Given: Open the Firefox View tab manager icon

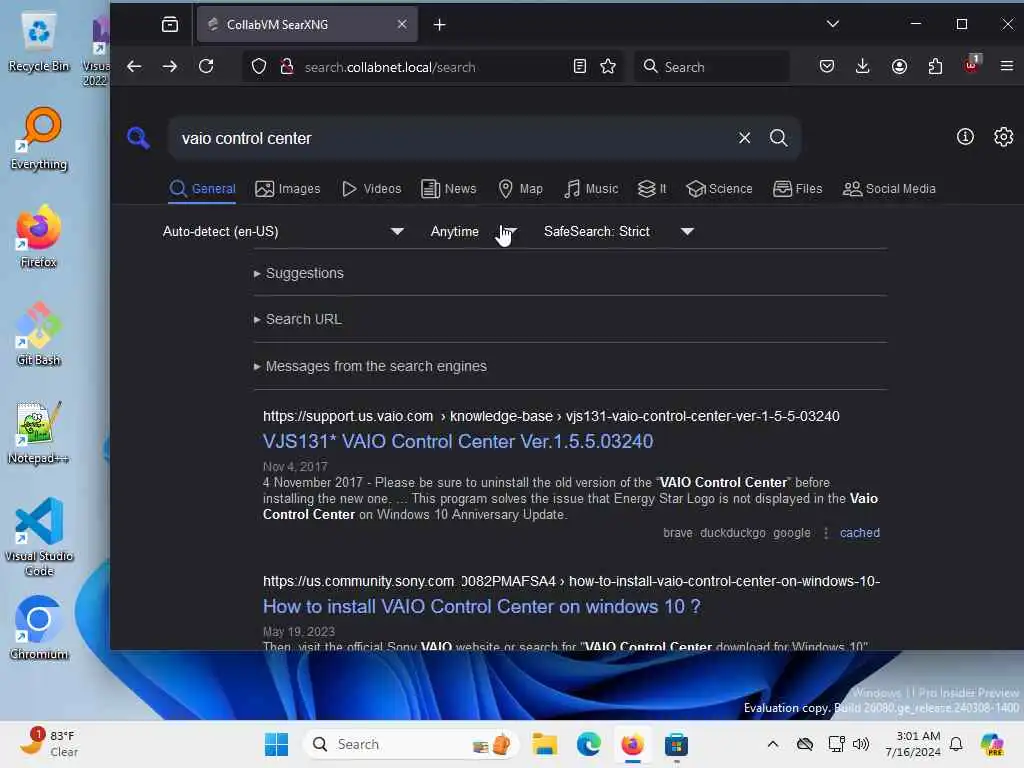Looking at the screenshot, I should [170, 25].
